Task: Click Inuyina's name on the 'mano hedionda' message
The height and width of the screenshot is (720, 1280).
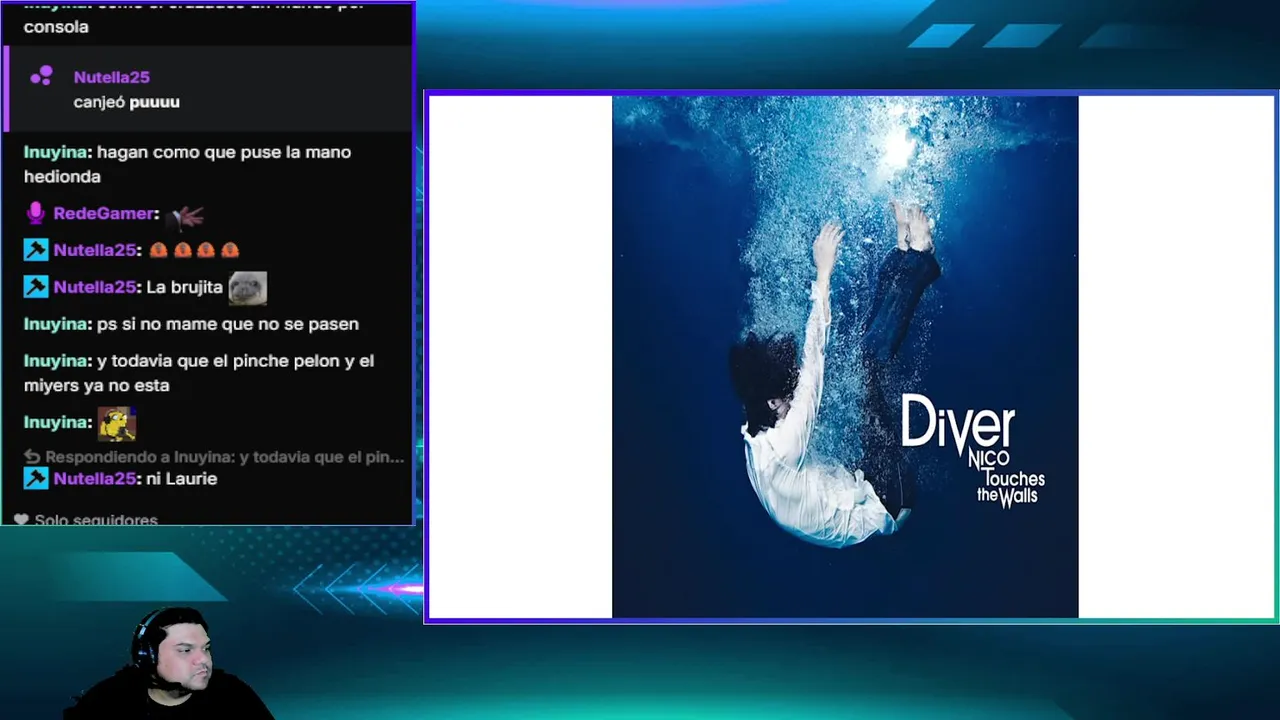Action: [56, 152]
